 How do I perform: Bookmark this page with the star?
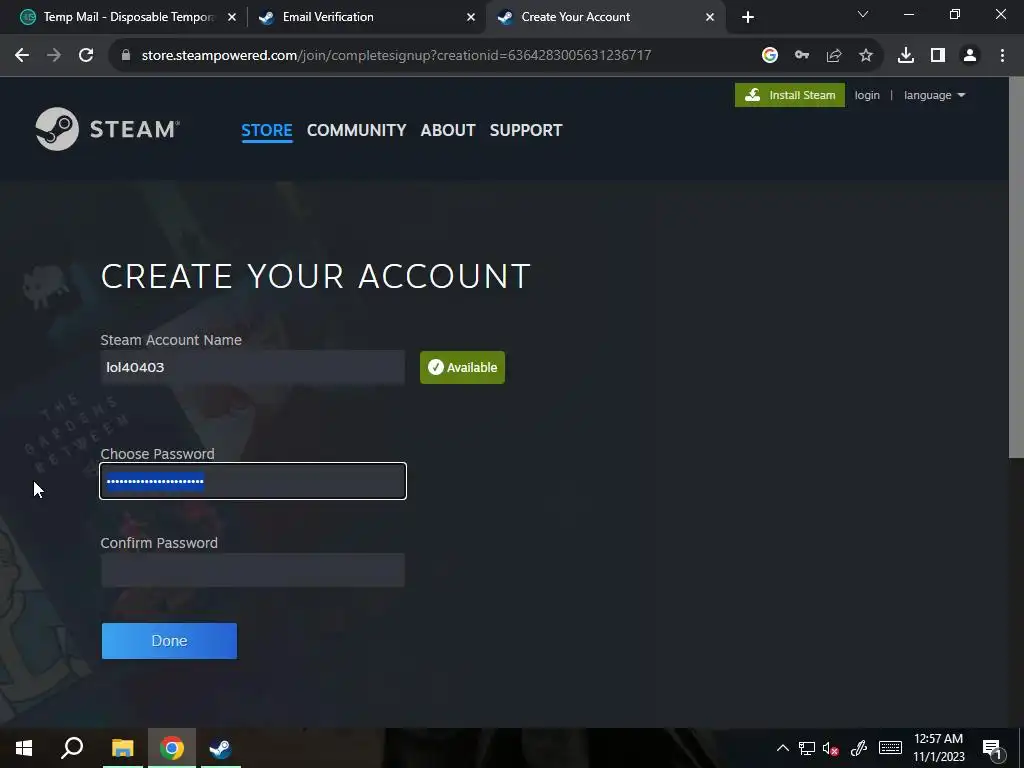[866, 56]
